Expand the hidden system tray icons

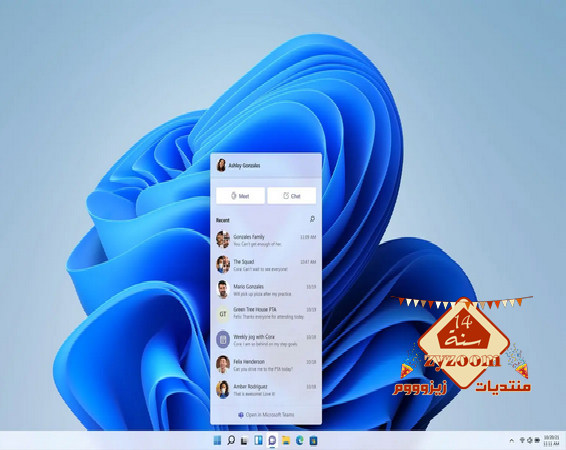(511, 440)
